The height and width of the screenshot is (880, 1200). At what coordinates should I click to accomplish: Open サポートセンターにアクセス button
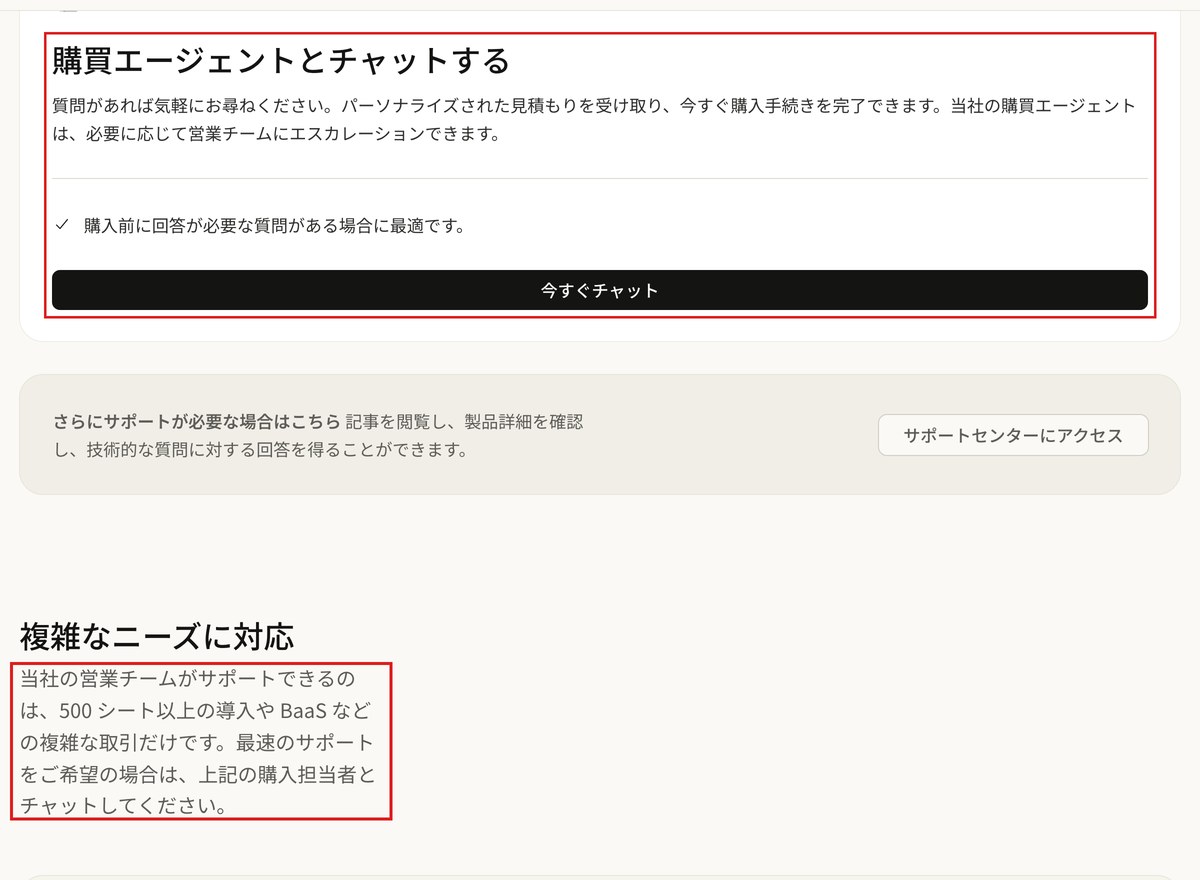[1013, 435]
